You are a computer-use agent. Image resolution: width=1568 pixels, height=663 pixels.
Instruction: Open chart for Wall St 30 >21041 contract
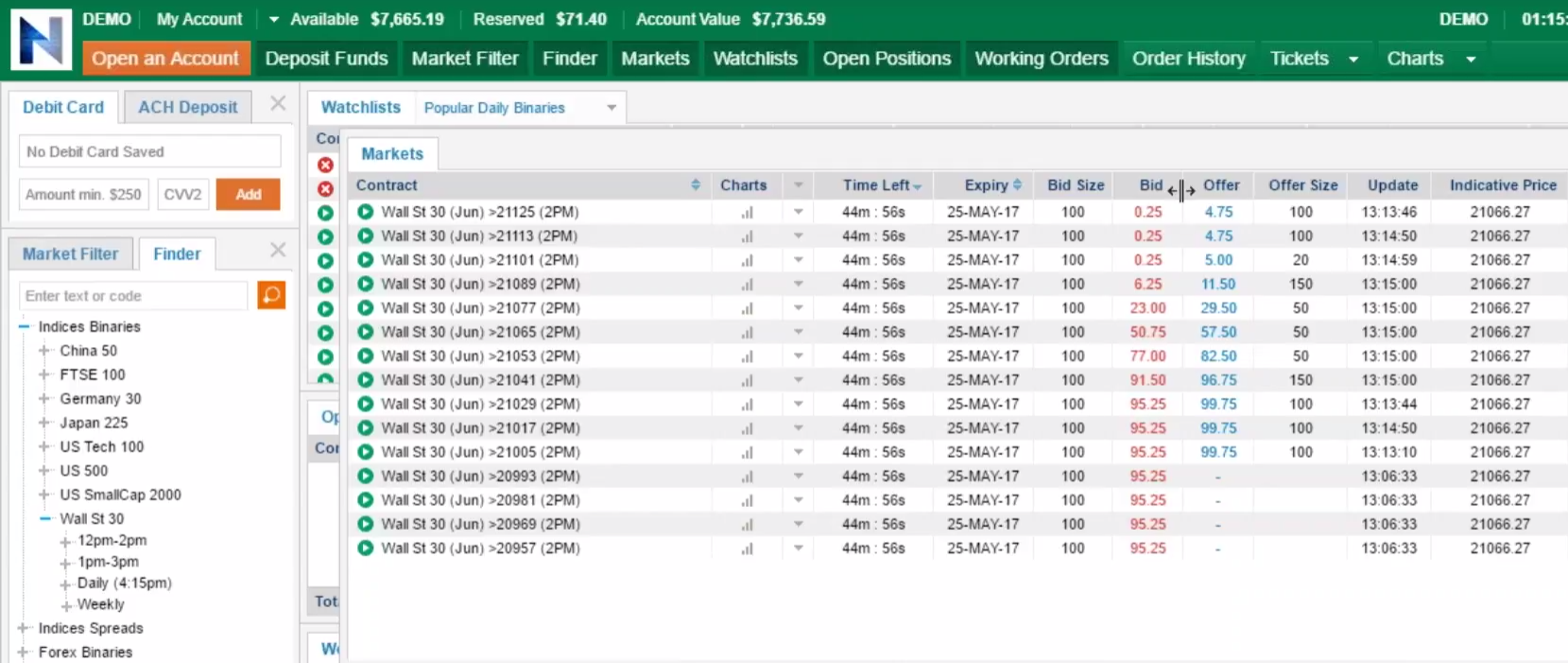coord(747,380)
